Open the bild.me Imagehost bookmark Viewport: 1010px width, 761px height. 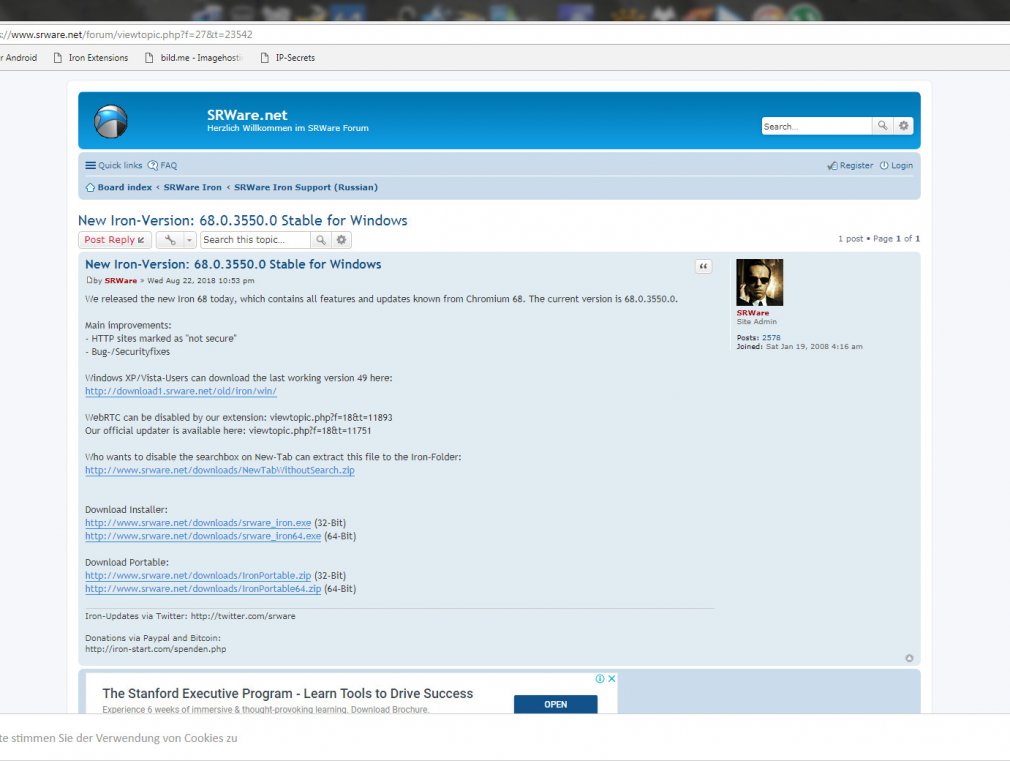pos(194,57)
